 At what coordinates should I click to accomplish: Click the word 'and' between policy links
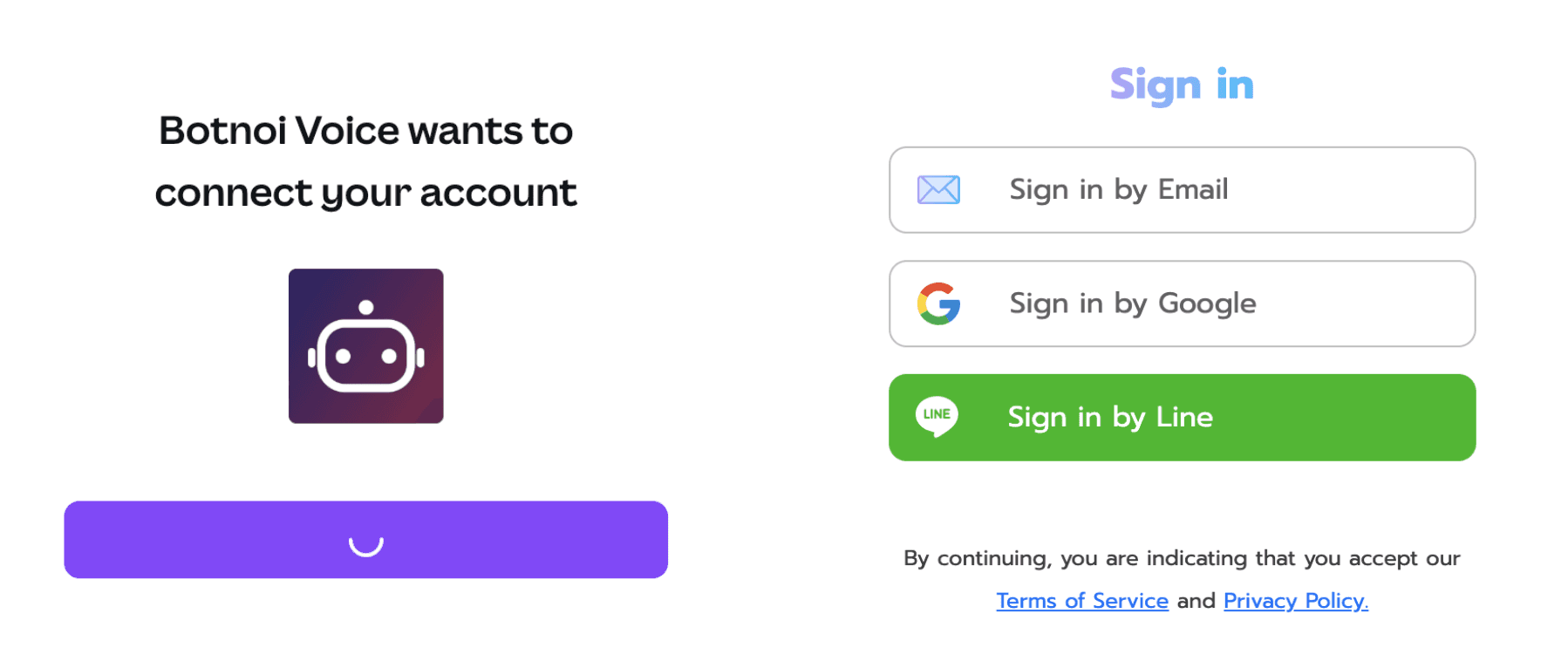coord(1196,601)
